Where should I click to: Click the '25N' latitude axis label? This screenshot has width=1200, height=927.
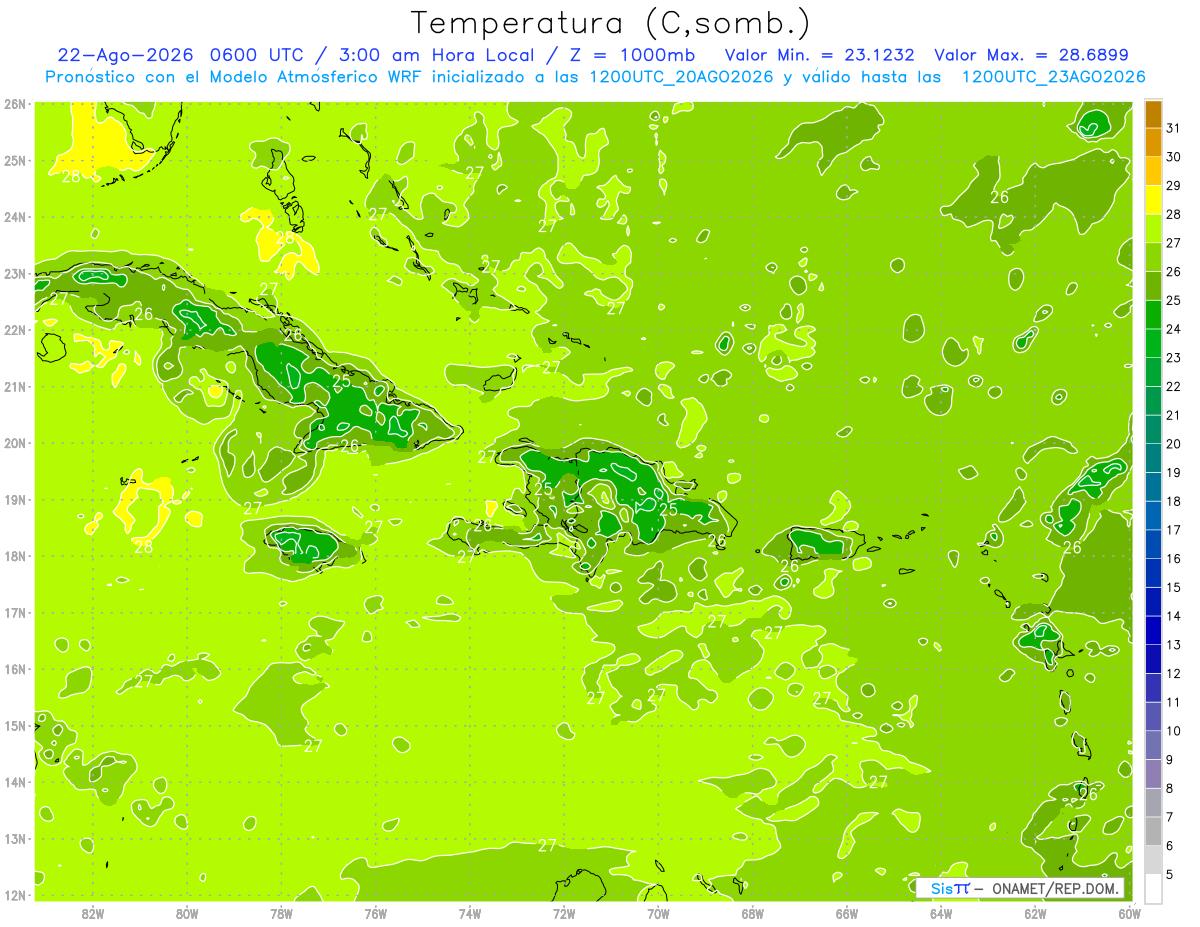(15, 160)
